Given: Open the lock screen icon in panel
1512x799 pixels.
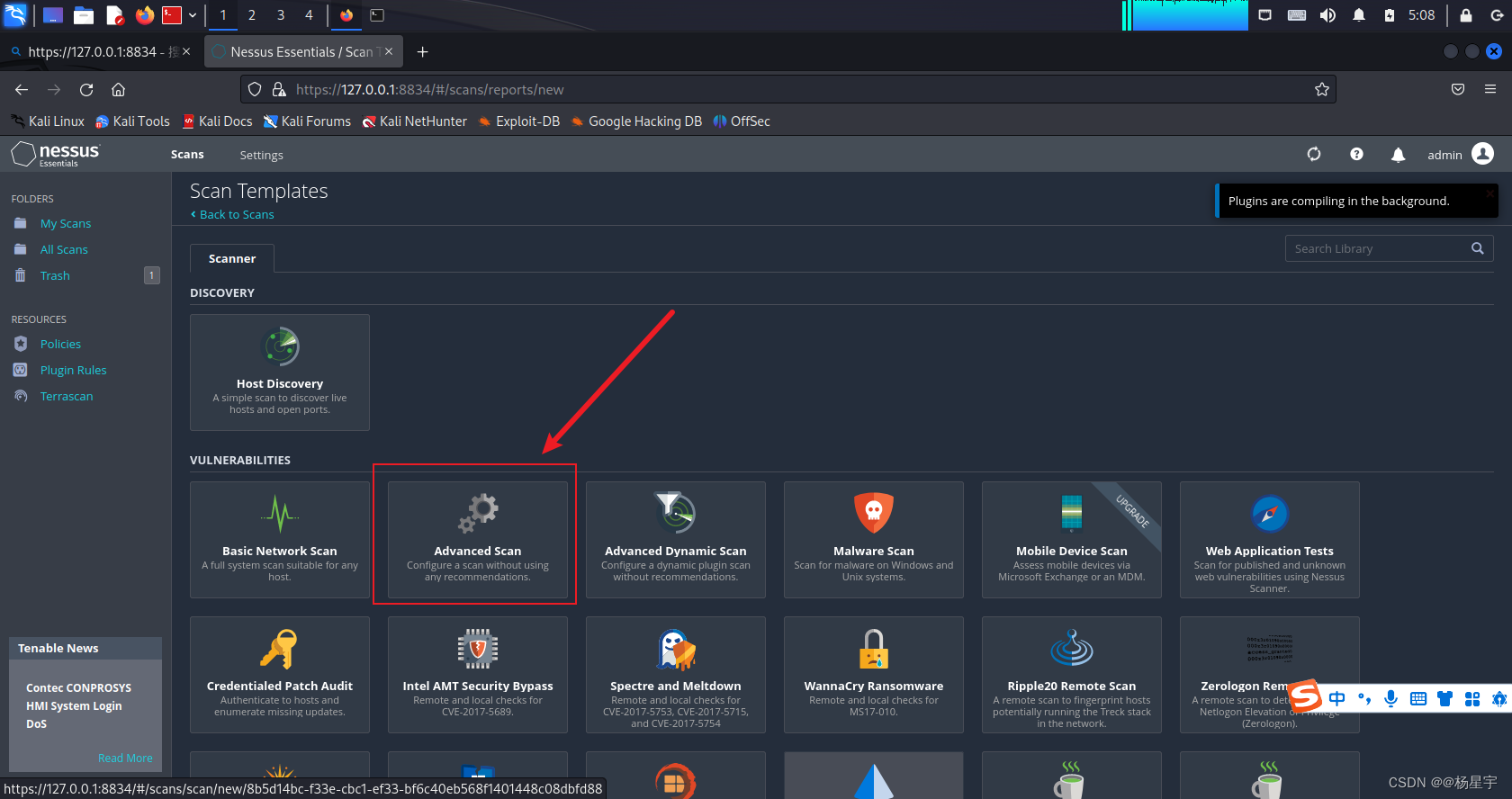Looking at the screenshot, I should 1466,15.
